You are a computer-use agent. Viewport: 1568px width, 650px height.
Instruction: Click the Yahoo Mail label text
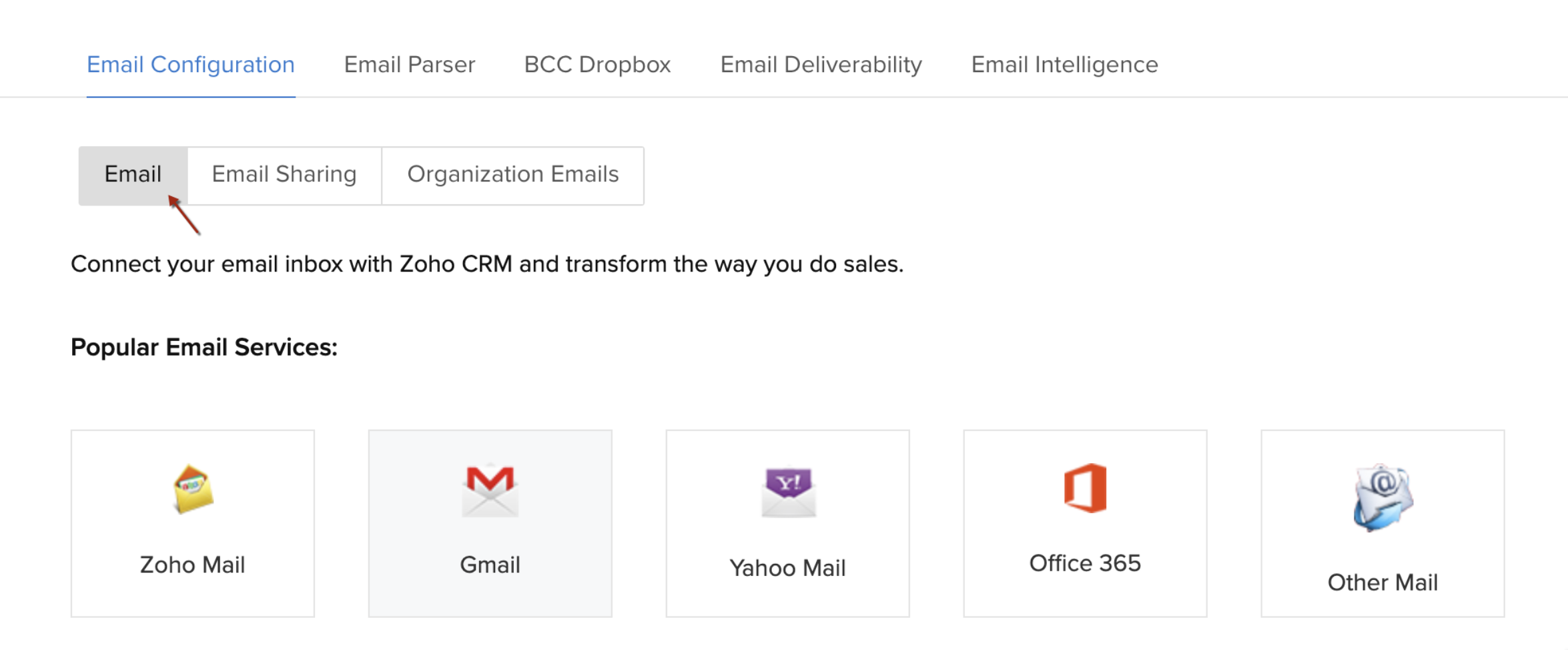tap(787, 569)
